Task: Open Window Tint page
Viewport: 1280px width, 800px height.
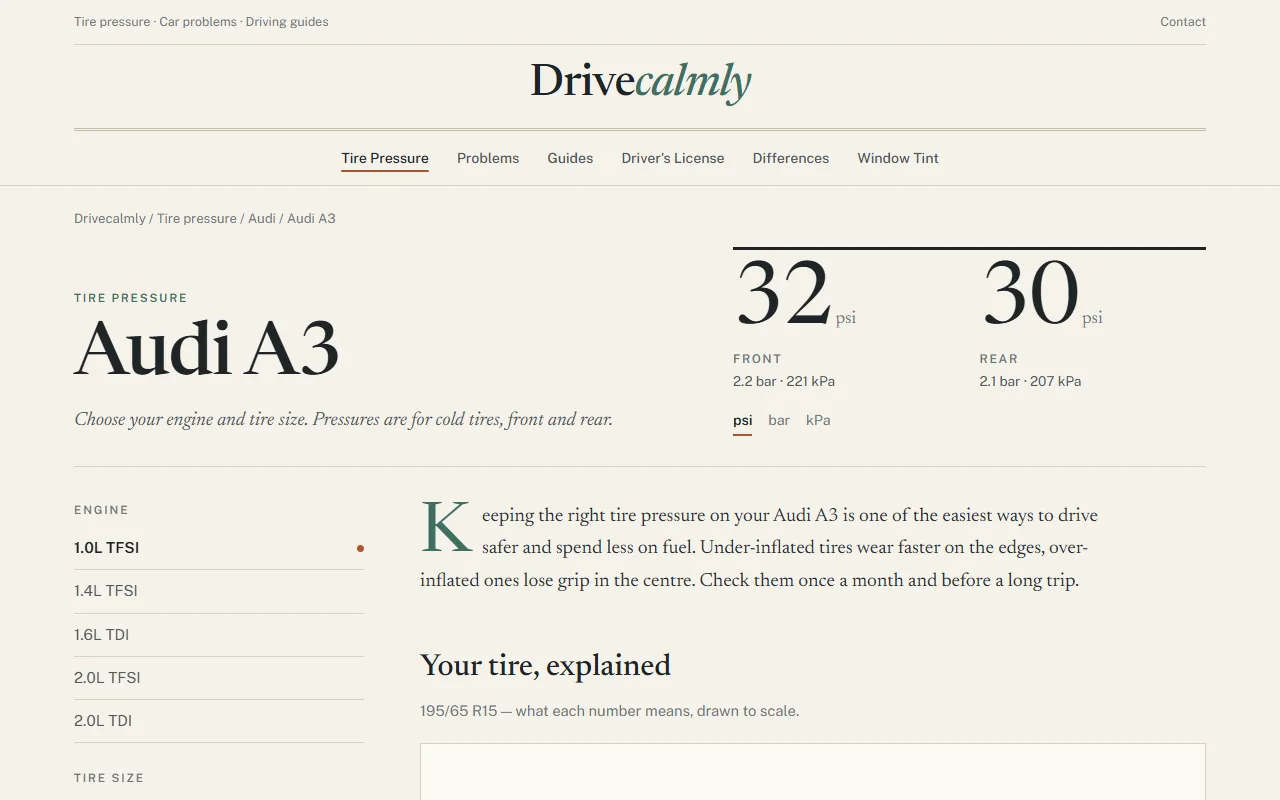Action: [x=898, y=158]
